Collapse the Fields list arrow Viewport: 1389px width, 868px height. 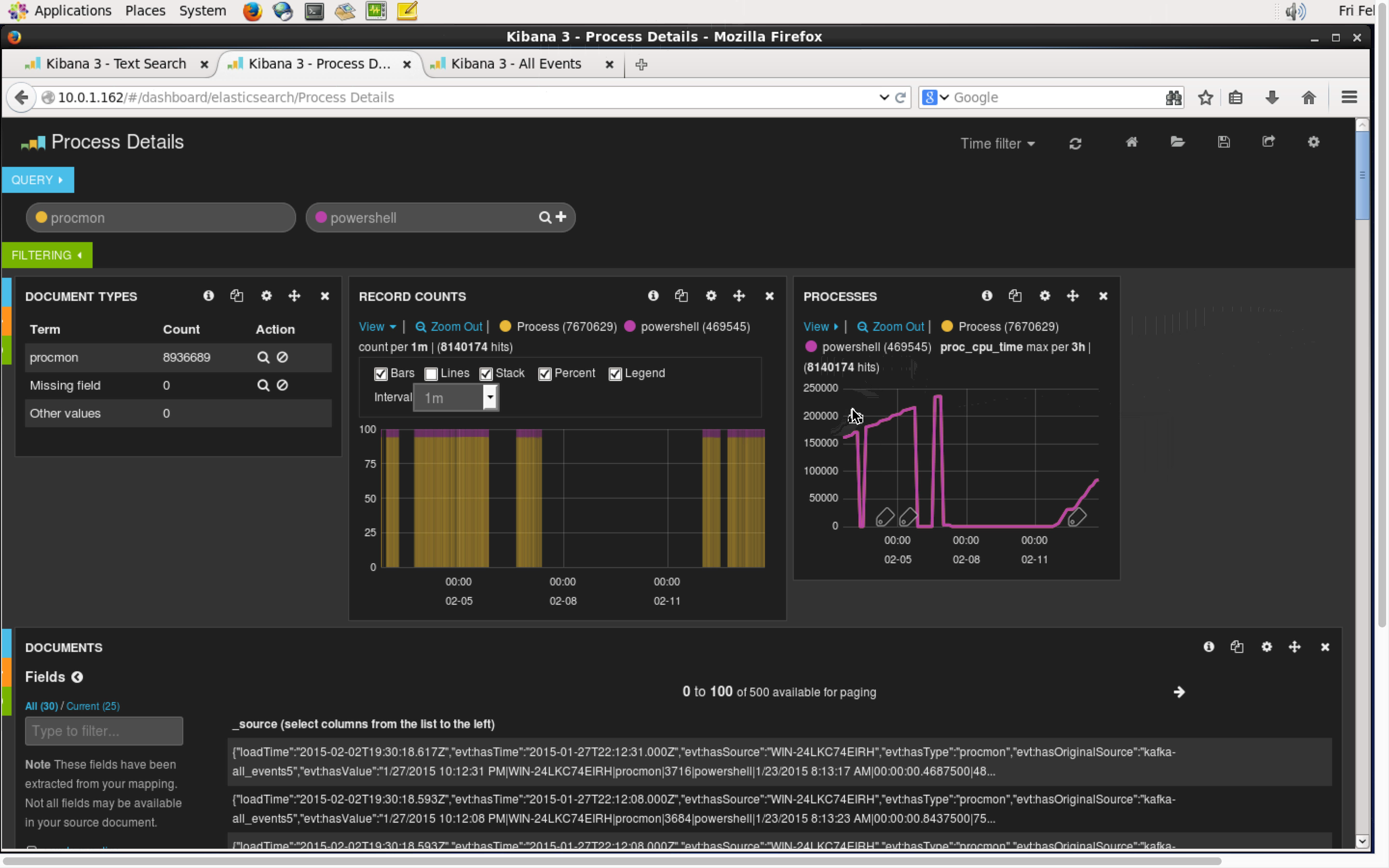(77, 678)
